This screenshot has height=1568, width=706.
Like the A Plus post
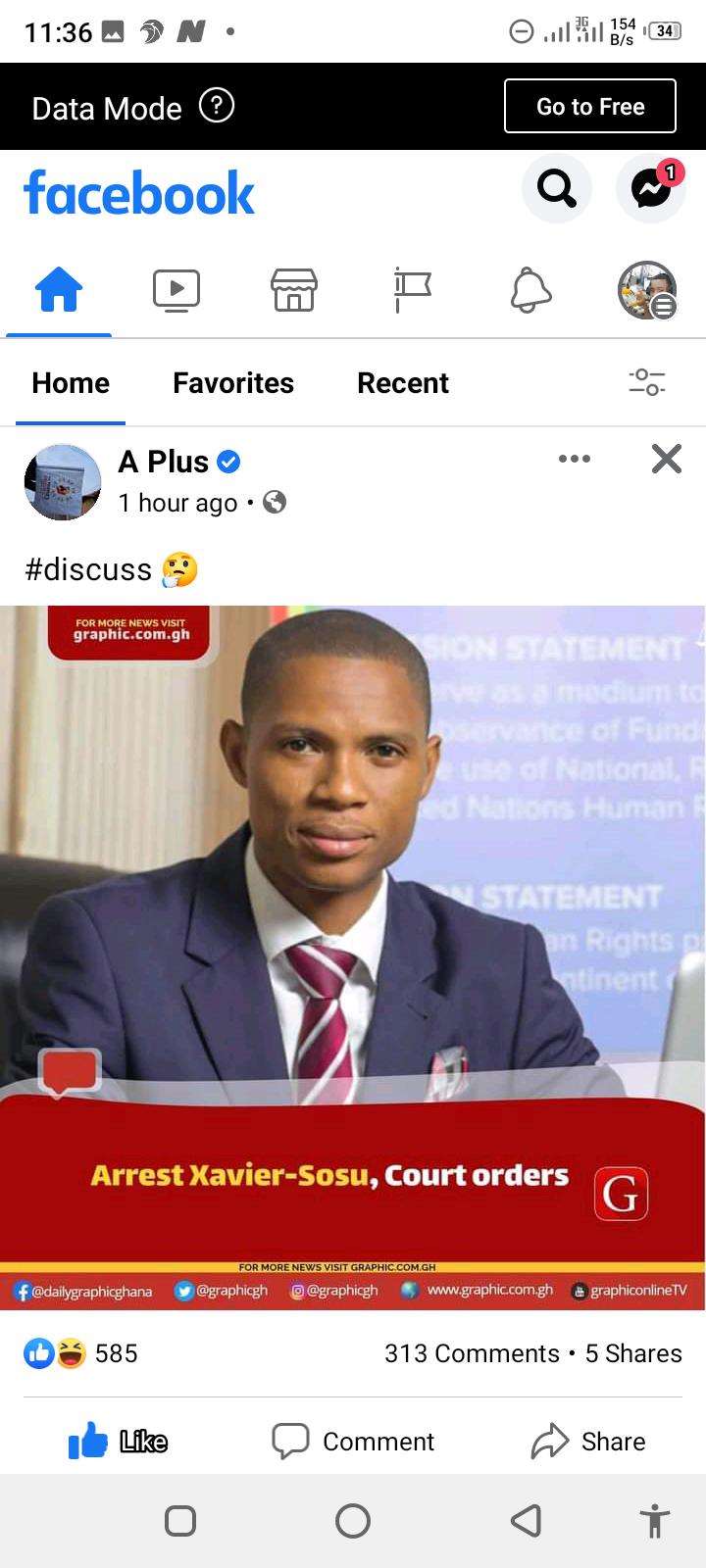pos(118,1441)
